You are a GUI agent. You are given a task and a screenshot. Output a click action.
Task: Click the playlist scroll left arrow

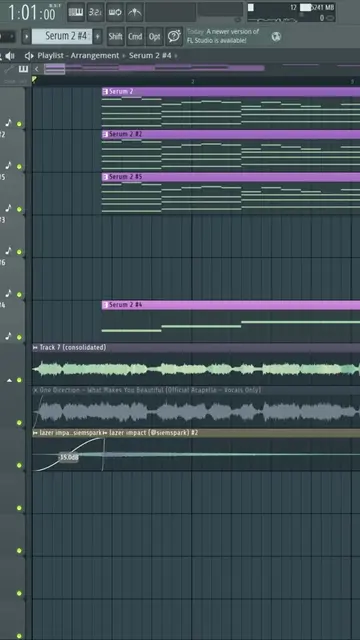(x=37, y=69)
